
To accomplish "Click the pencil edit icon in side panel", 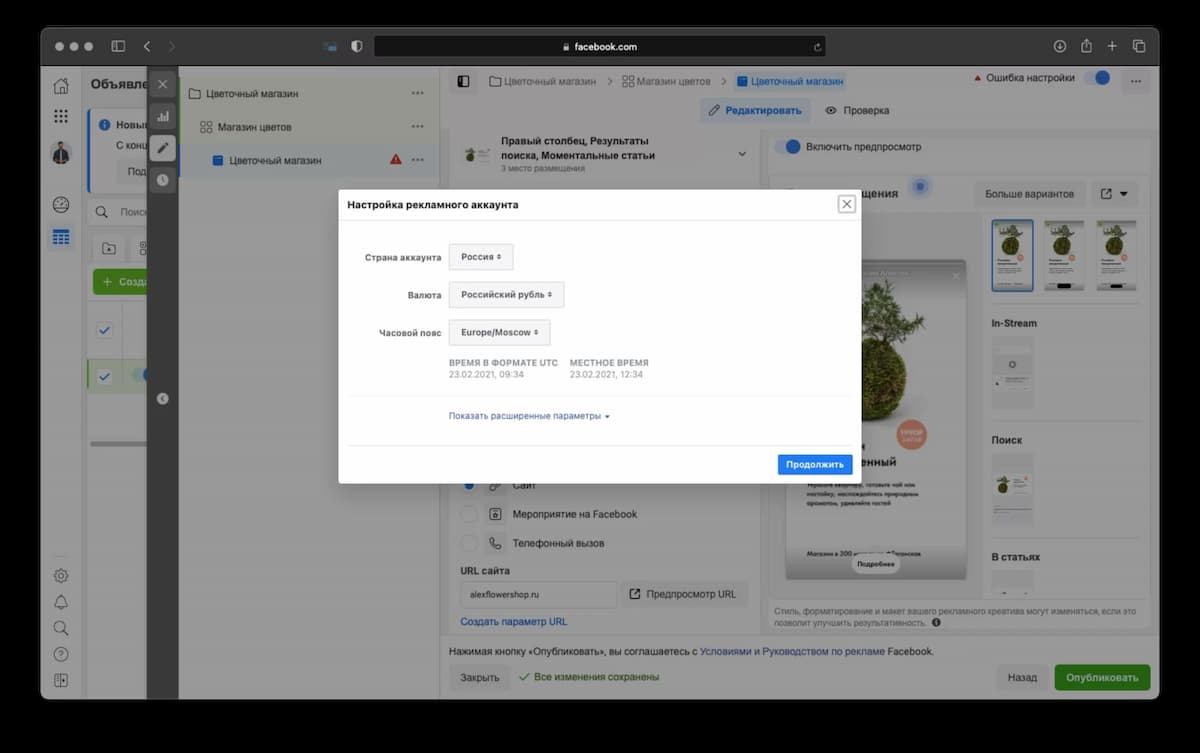I will [x=162, y=148].
